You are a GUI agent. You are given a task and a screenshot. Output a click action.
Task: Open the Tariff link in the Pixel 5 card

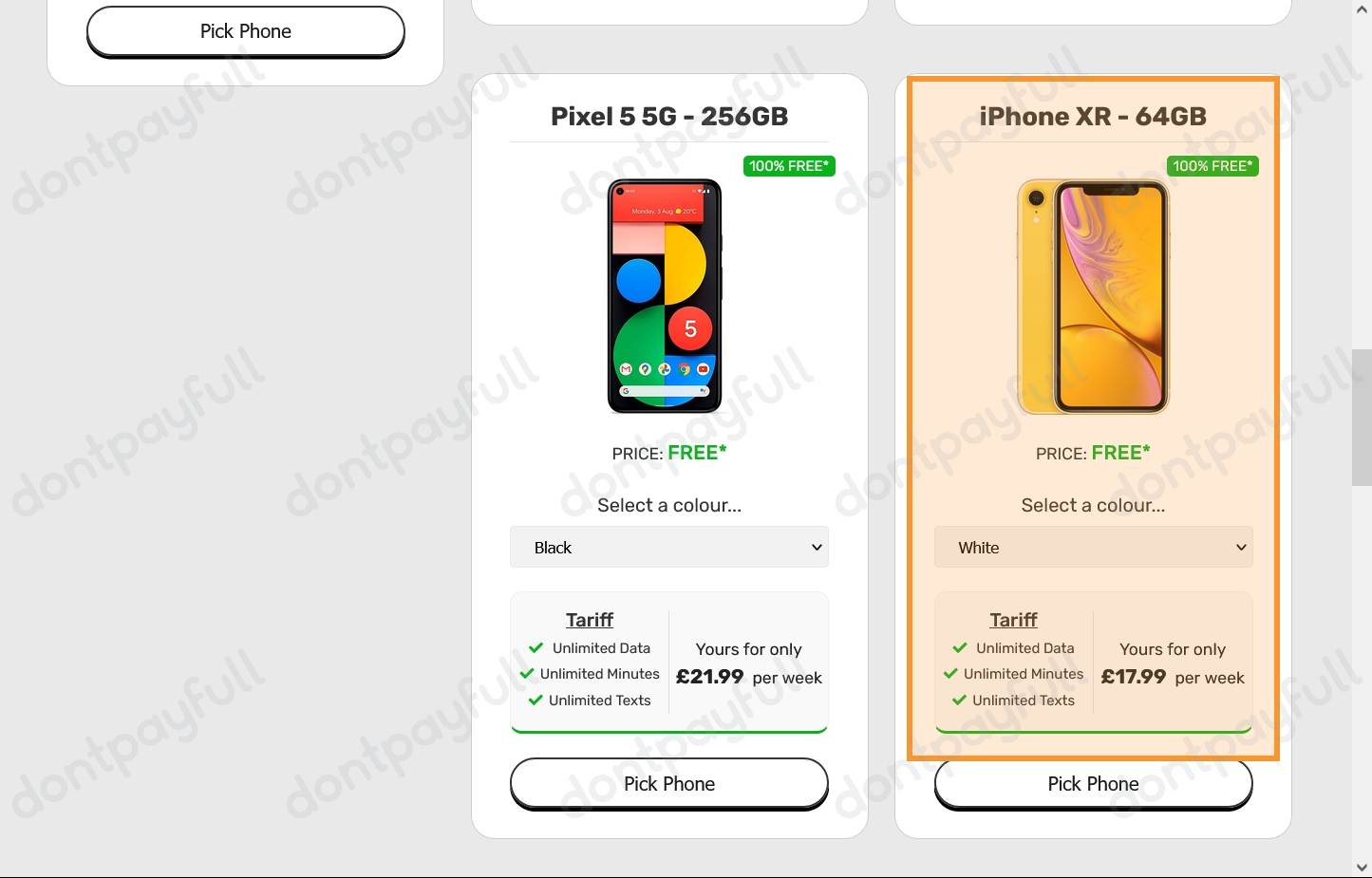(x=590, y=620)
